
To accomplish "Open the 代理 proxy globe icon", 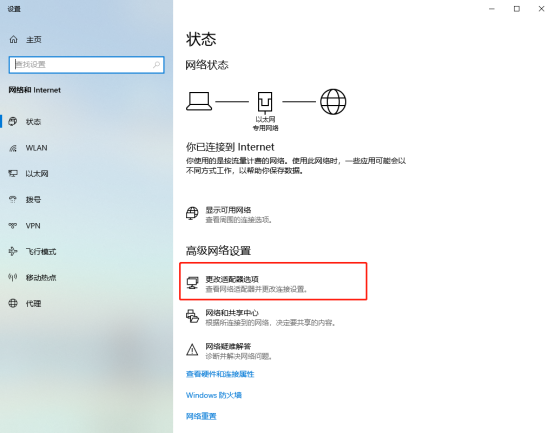I will (13, 303).
